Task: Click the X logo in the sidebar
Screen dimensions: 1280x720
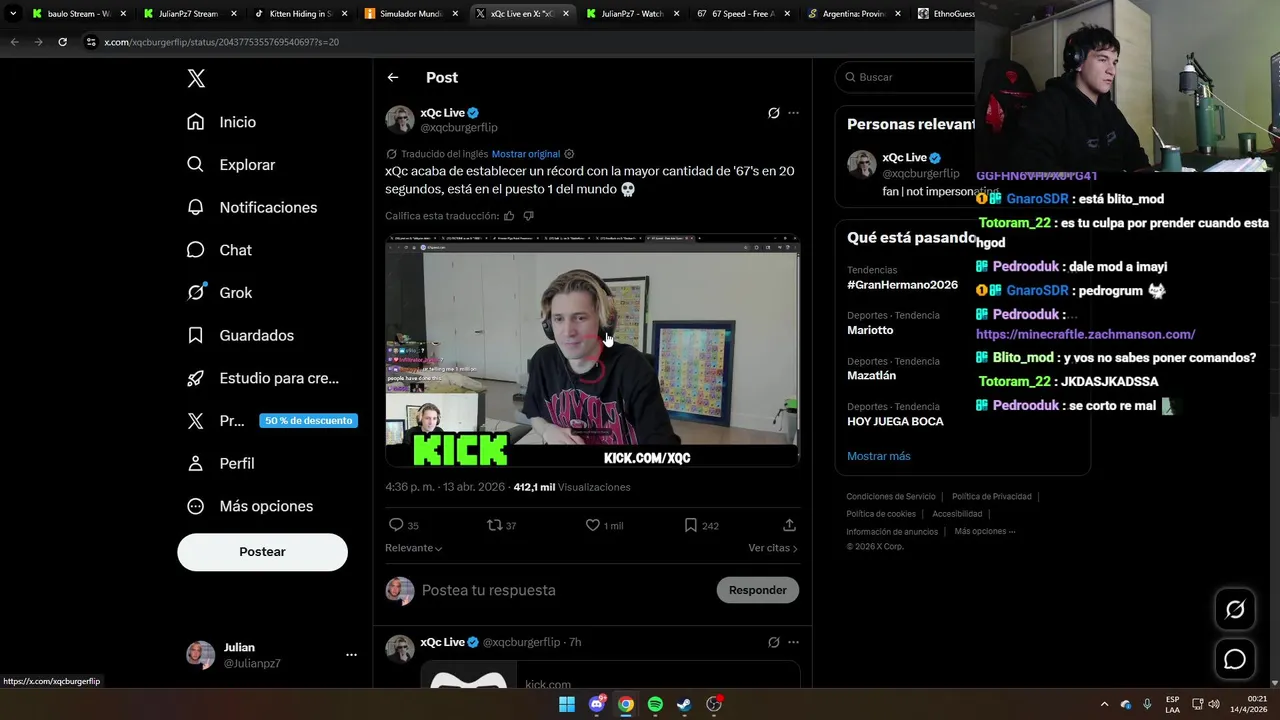Action: point(196,79)
